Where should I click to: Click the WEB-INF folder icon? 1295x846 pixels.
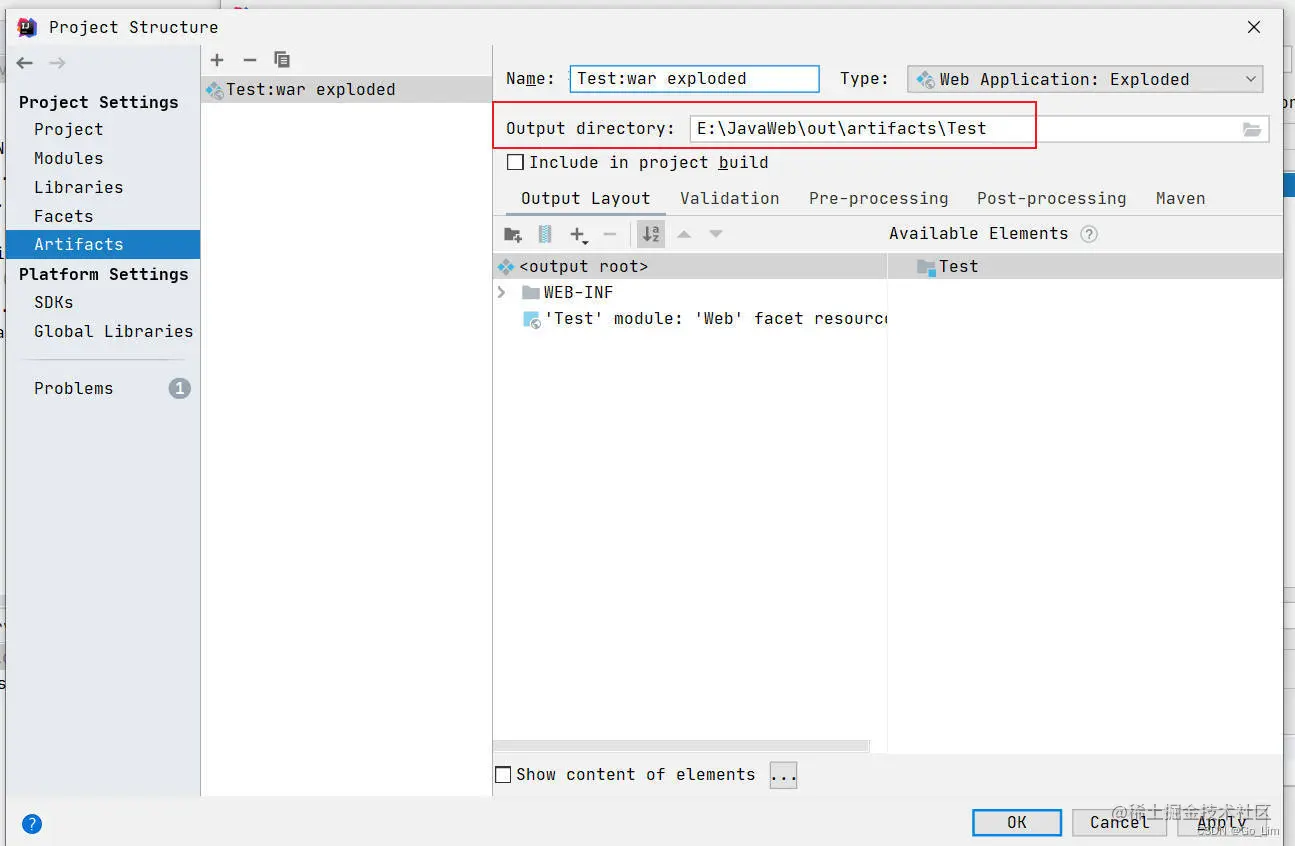point(531,293)
